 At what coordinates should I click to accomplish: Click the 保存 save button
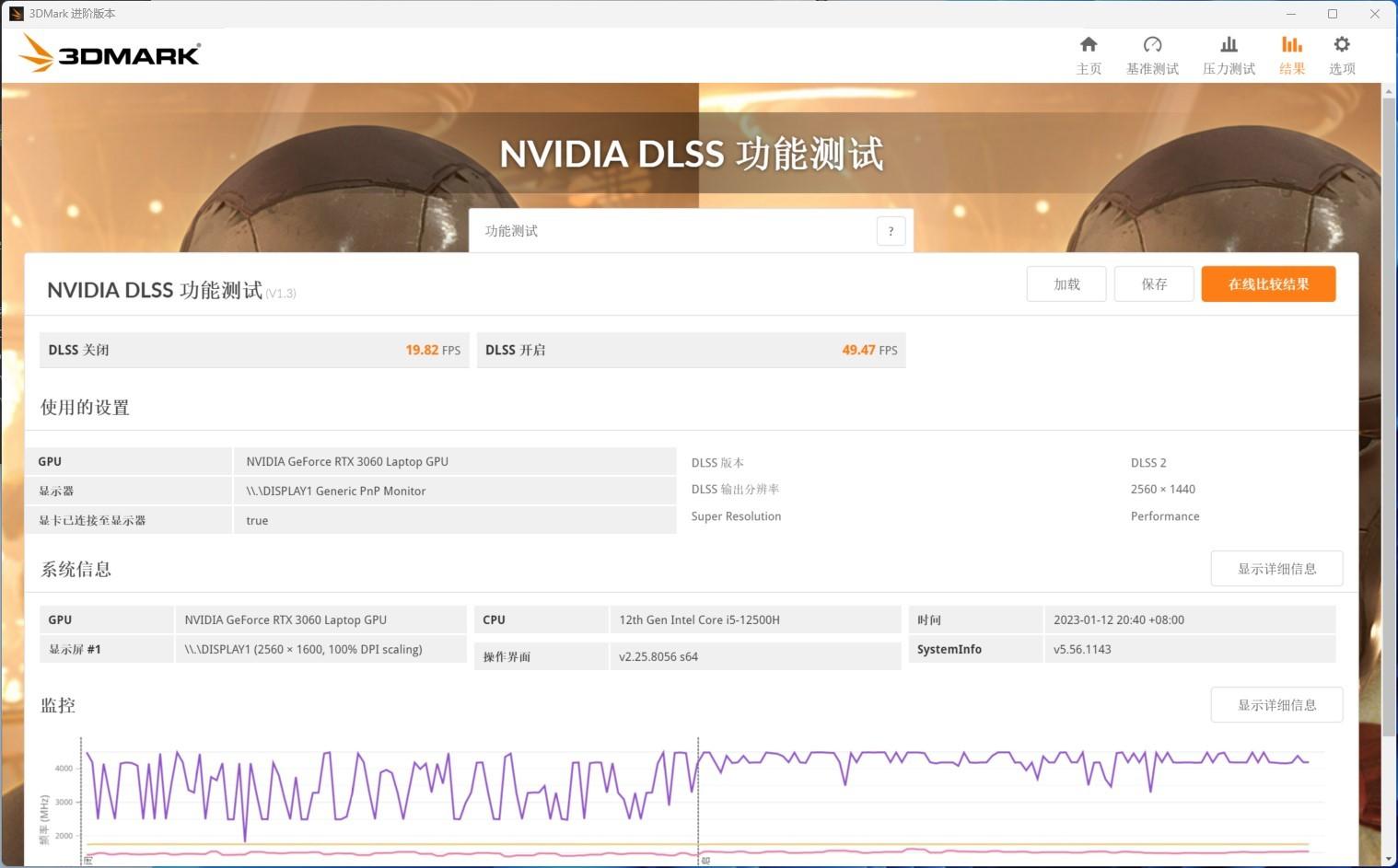(1154, 284)
